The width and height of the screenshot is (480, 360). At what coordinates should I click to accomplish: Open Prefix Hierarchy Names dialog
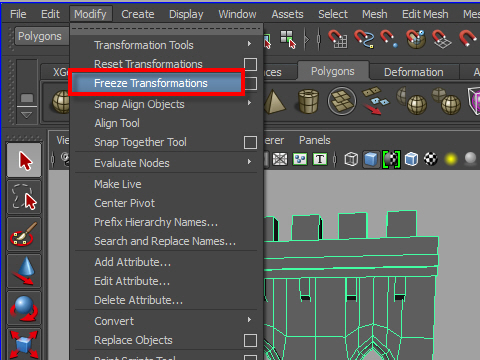tap(156, 222)
